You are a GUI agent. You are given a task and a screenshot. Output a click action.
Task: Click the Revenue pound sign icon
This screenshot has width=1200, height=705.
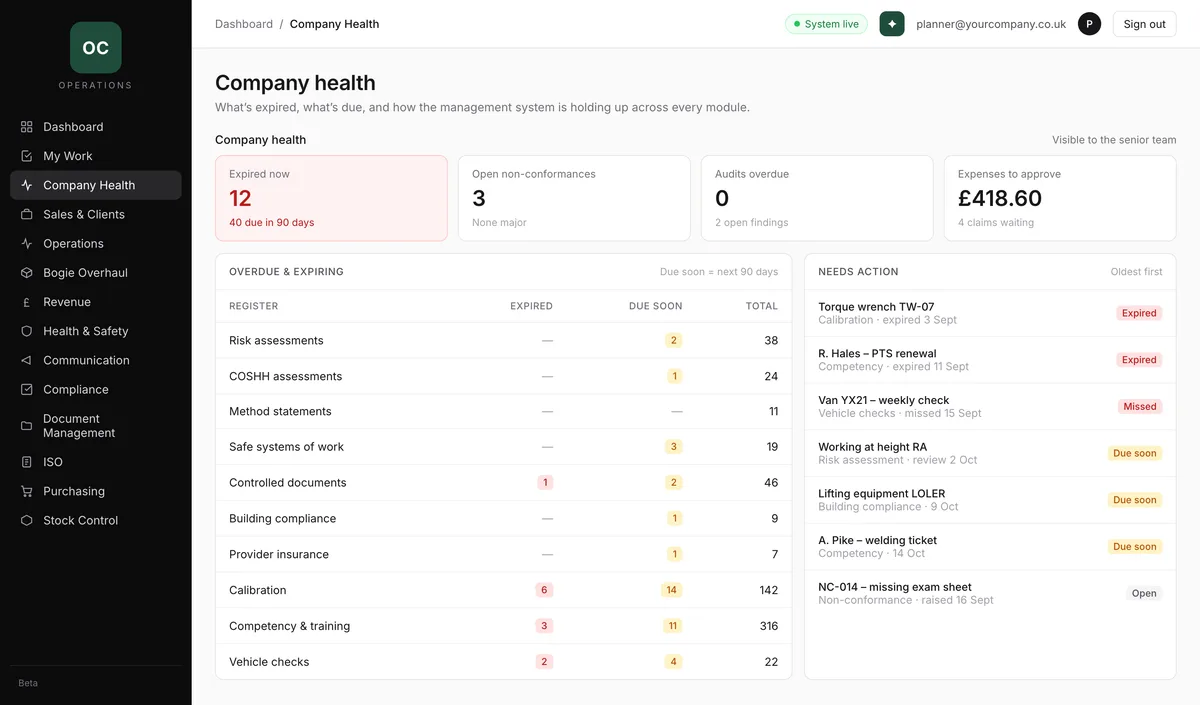[26, 302]
